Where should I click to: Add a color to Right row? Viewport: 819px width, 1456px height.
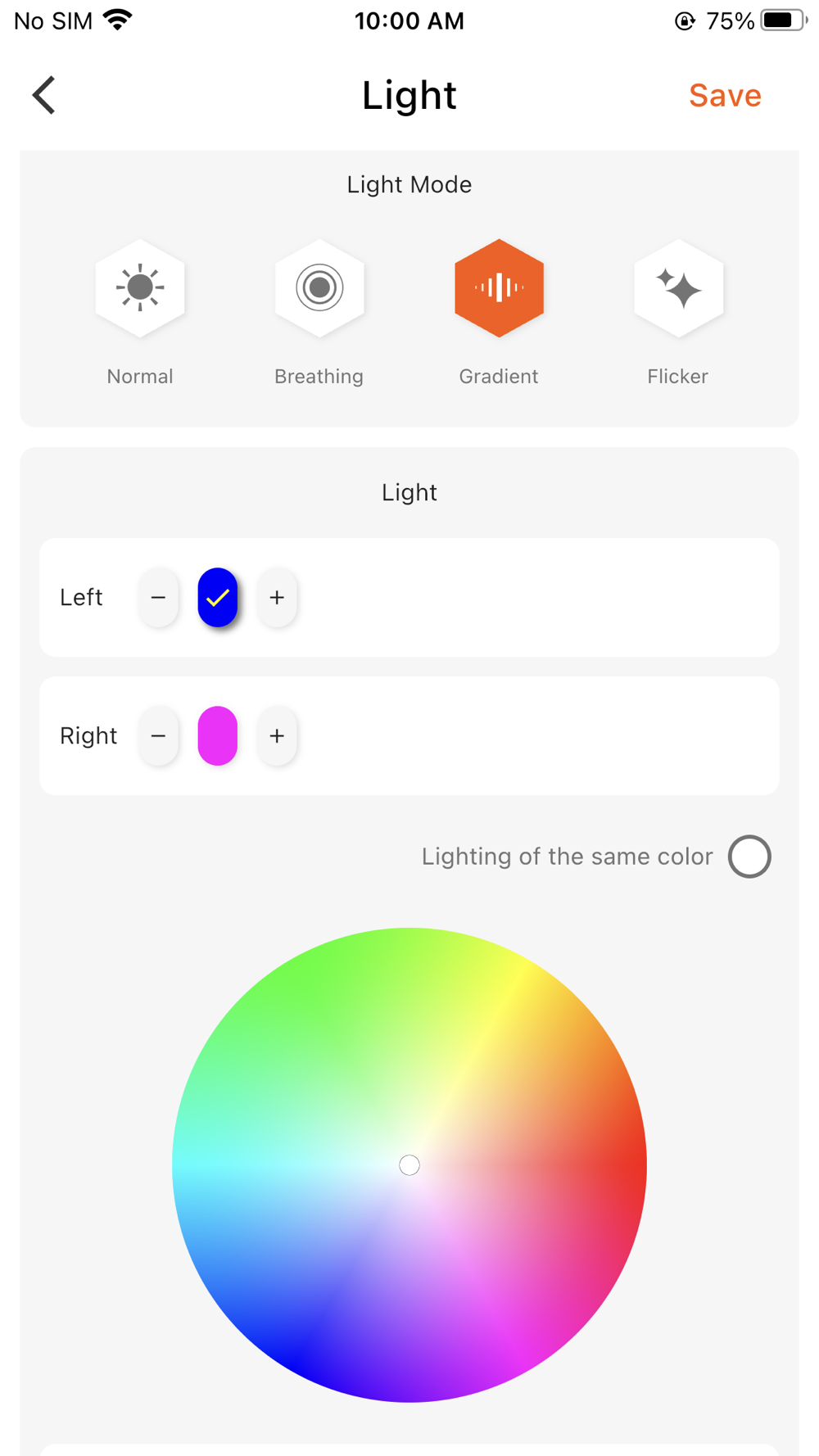[x=277, y=735]
